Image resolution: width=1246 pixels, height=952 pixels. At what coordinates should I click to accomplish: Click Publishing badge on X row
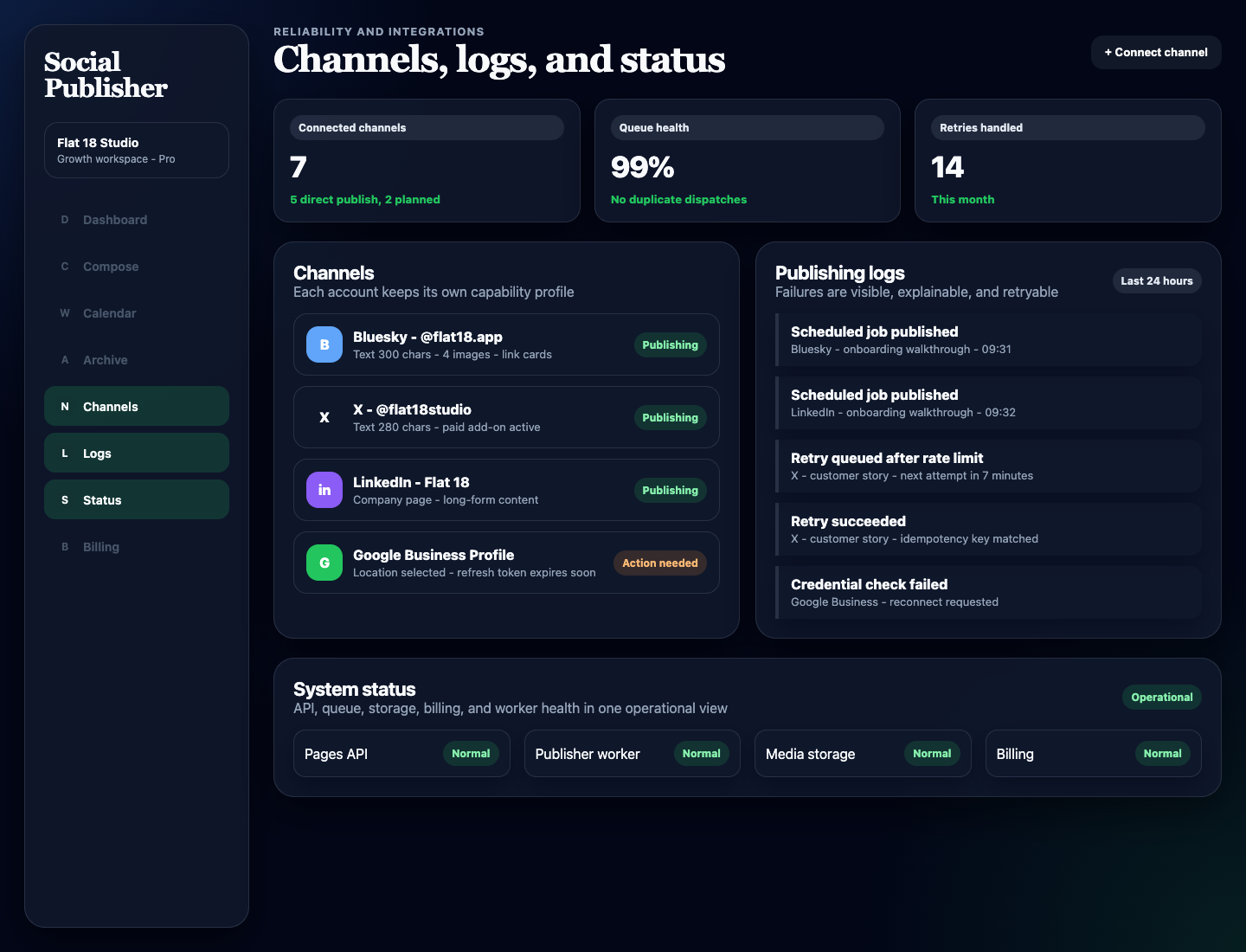click(x=670, y=417)
